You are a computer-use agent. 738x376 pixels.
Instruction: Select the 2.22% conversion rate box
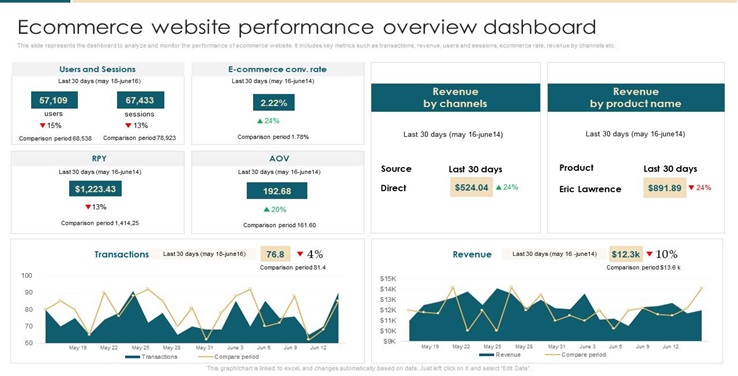tap(274, 103)
